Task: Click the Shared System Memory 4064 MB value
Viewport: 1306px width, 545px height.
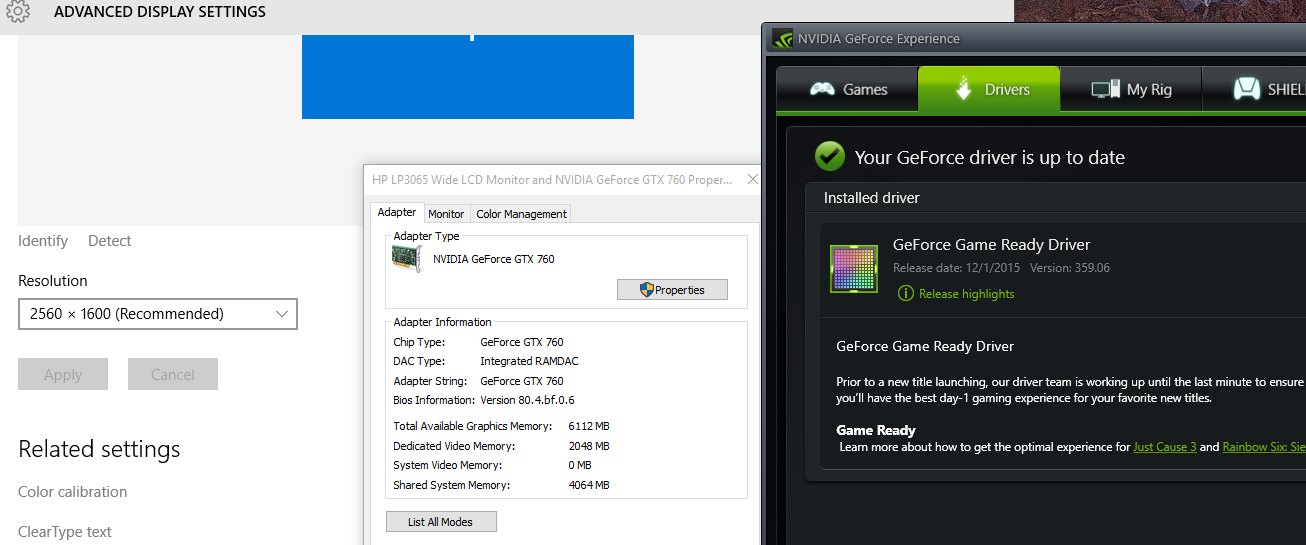Action: point(588,485)
